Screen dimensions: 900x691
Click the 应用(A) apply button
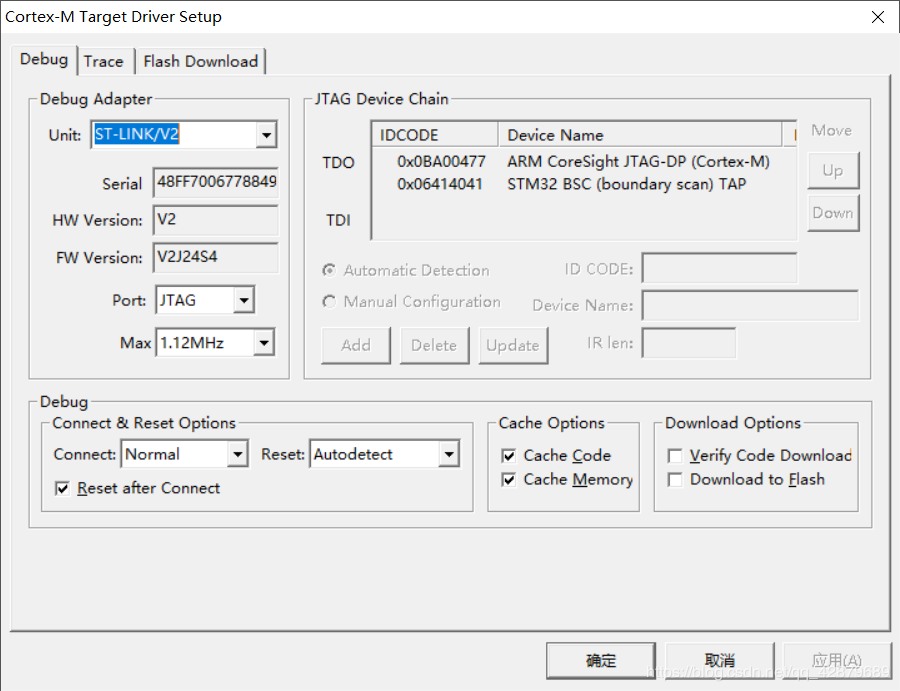tap(837, 661)
